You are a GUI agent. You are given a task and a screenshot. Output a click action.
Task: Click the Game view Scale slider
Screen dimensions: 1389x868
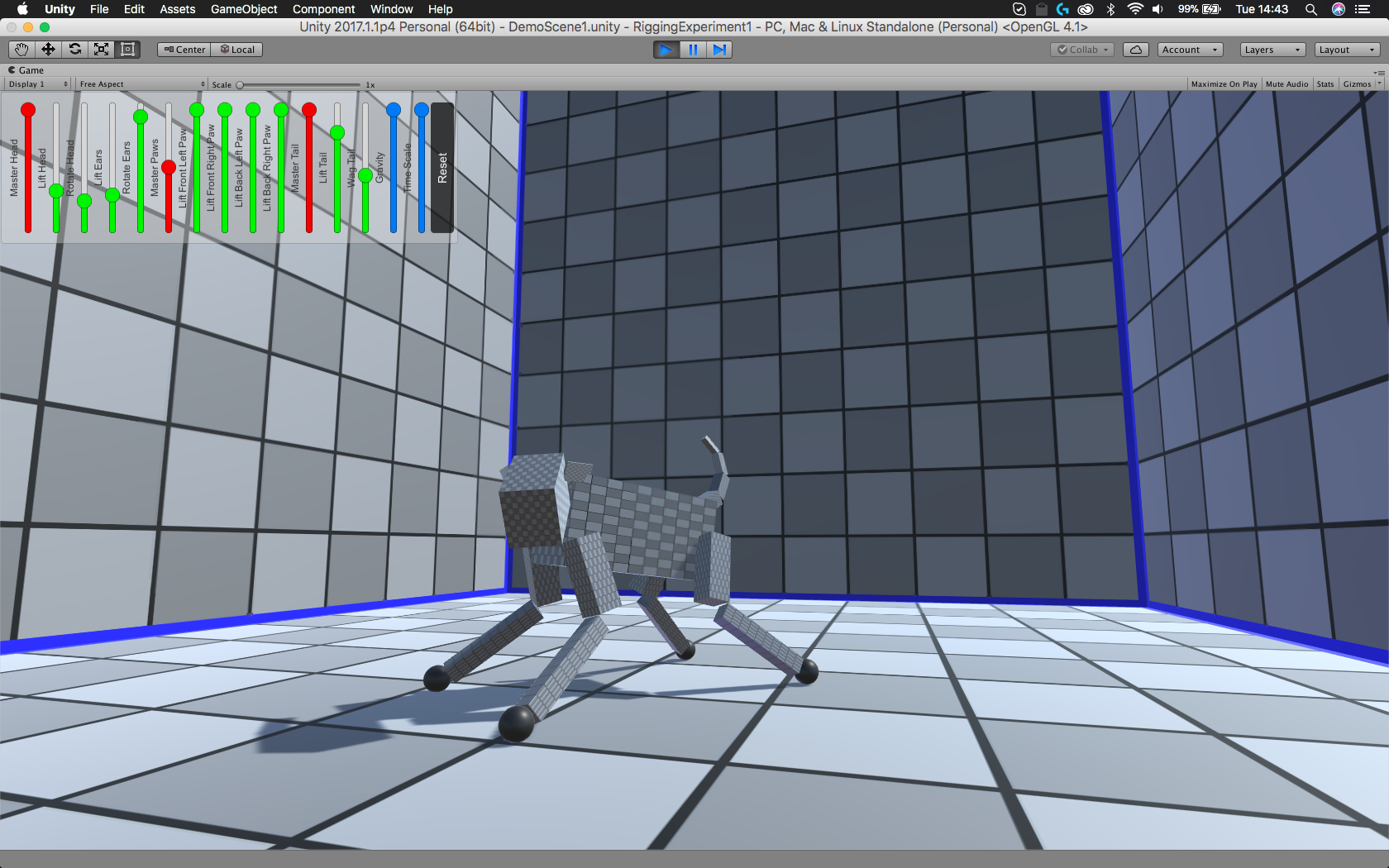tap(299, 84)
